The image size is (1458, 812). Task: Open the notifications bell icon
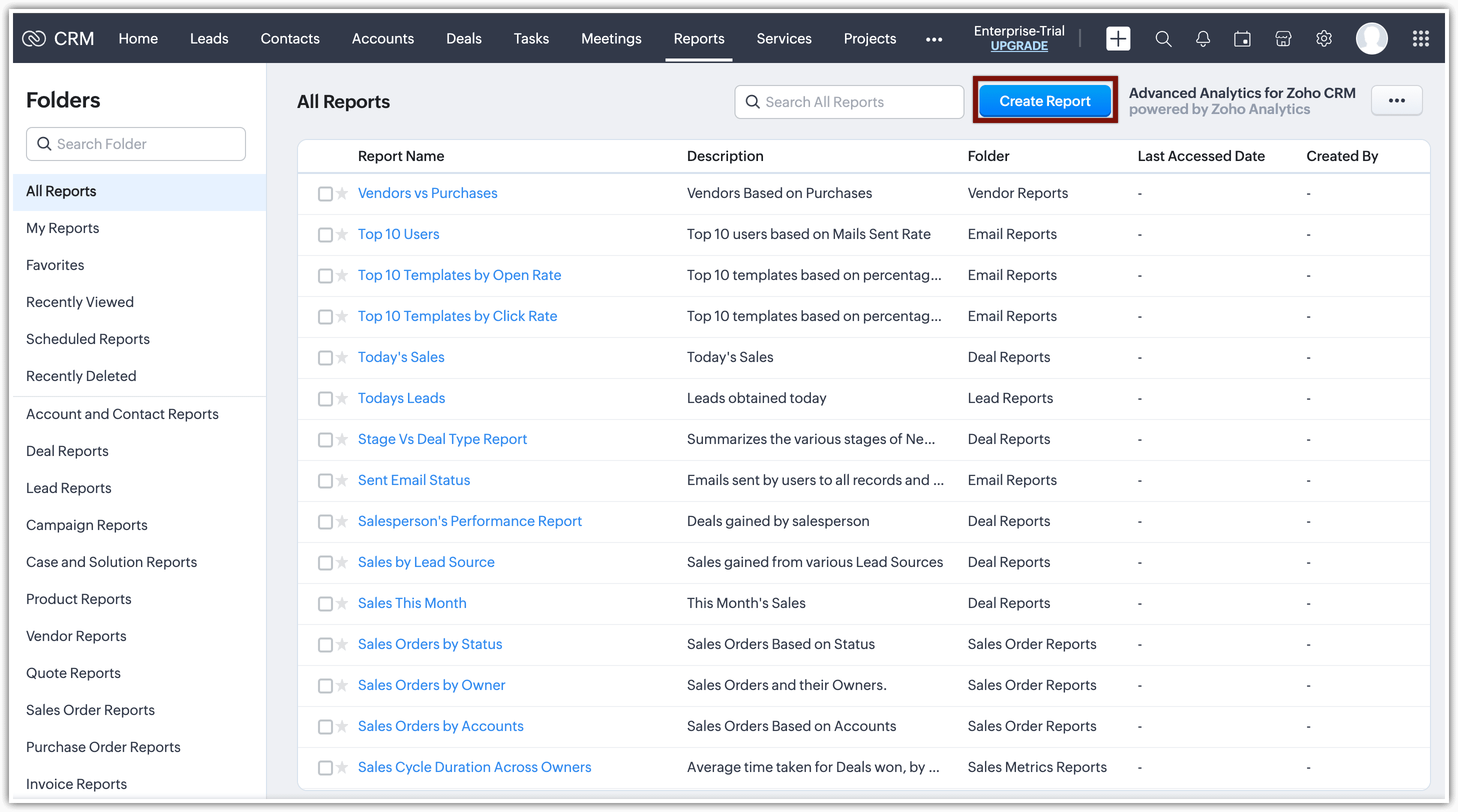[x=1202, y=38]
